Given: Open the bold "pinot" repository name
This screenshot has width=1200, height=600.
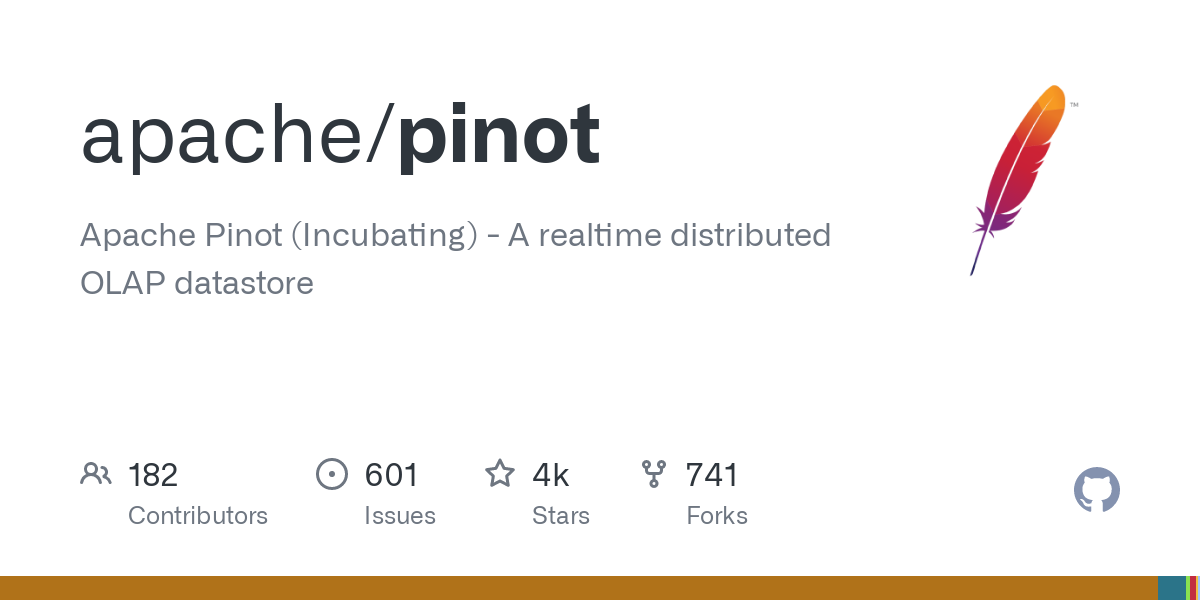Looking at the screenshot, I should click(x=498, y=135).
